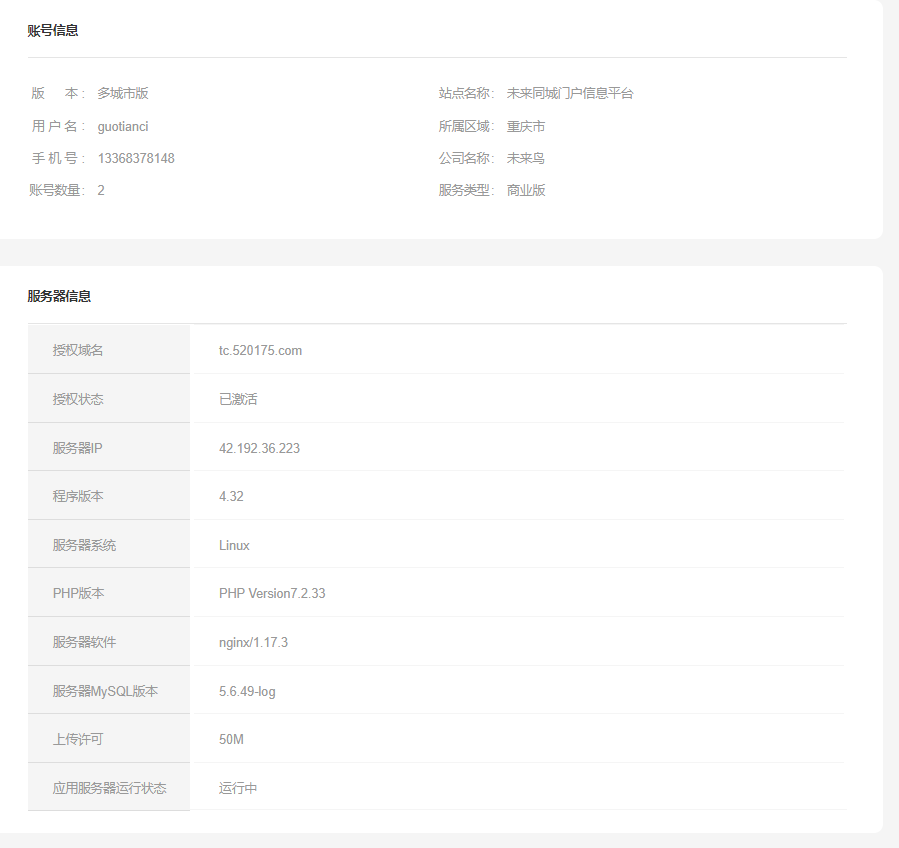Viewport: 899px width, 848px height.
Task: Click the 服务器软件 row label
Action: (x=84, y=642)
